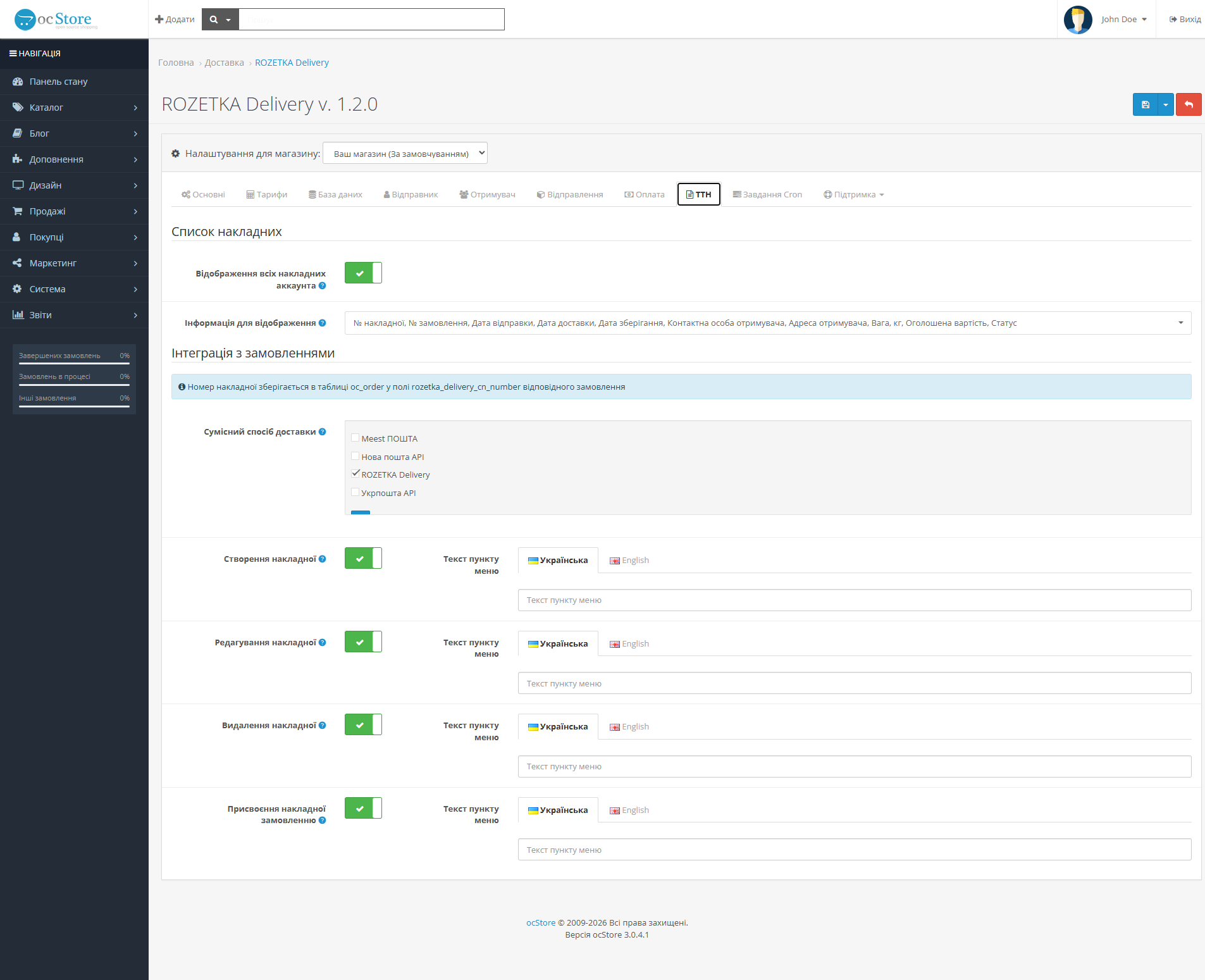Click help icon beside Сумісний спосіб доставки
Image resolution: width=1205 pixels, height=980 pixels.
tap(323, 432)
